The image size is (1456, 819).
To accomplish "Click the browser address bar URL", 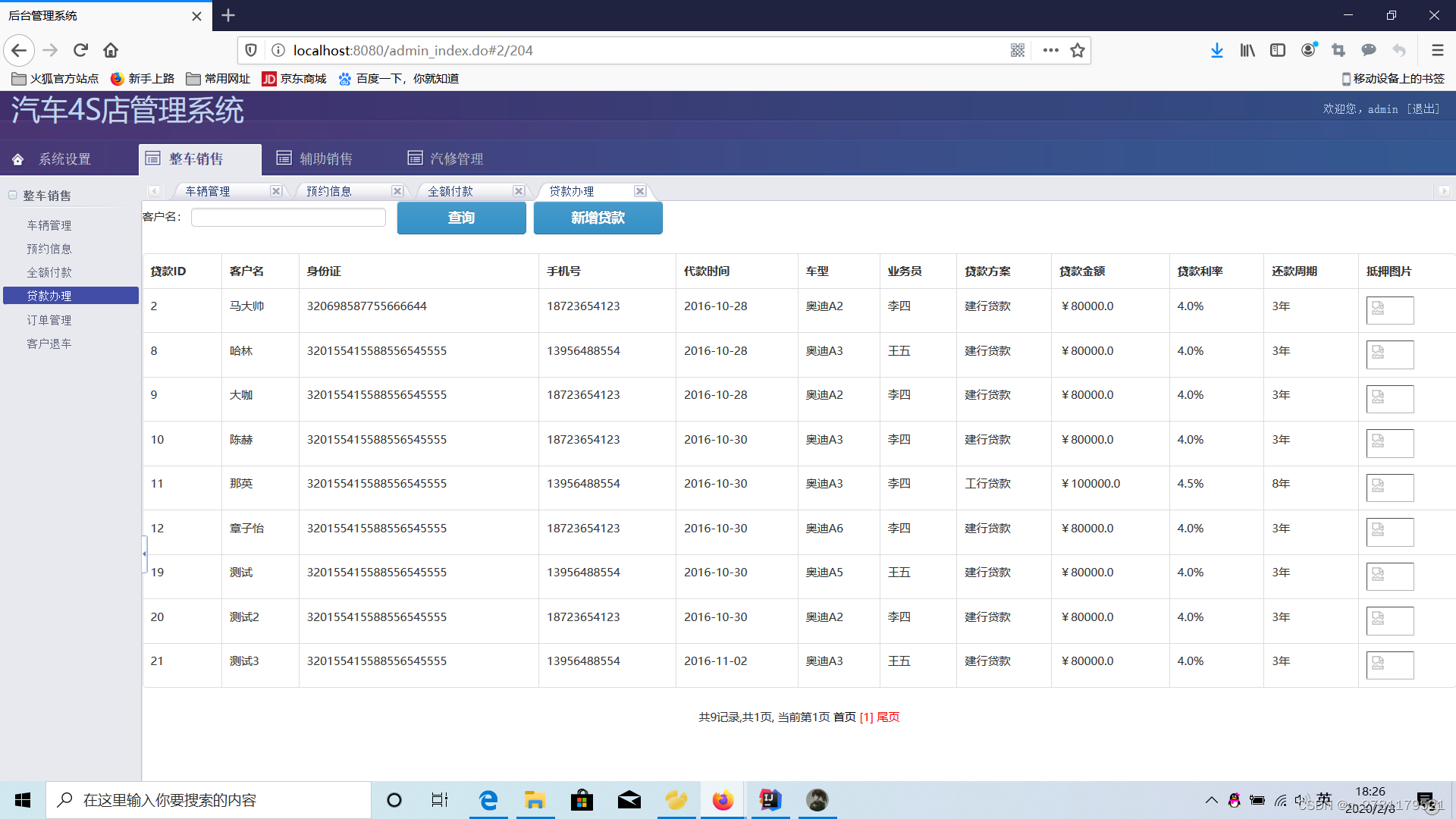I will coord(413,50).
